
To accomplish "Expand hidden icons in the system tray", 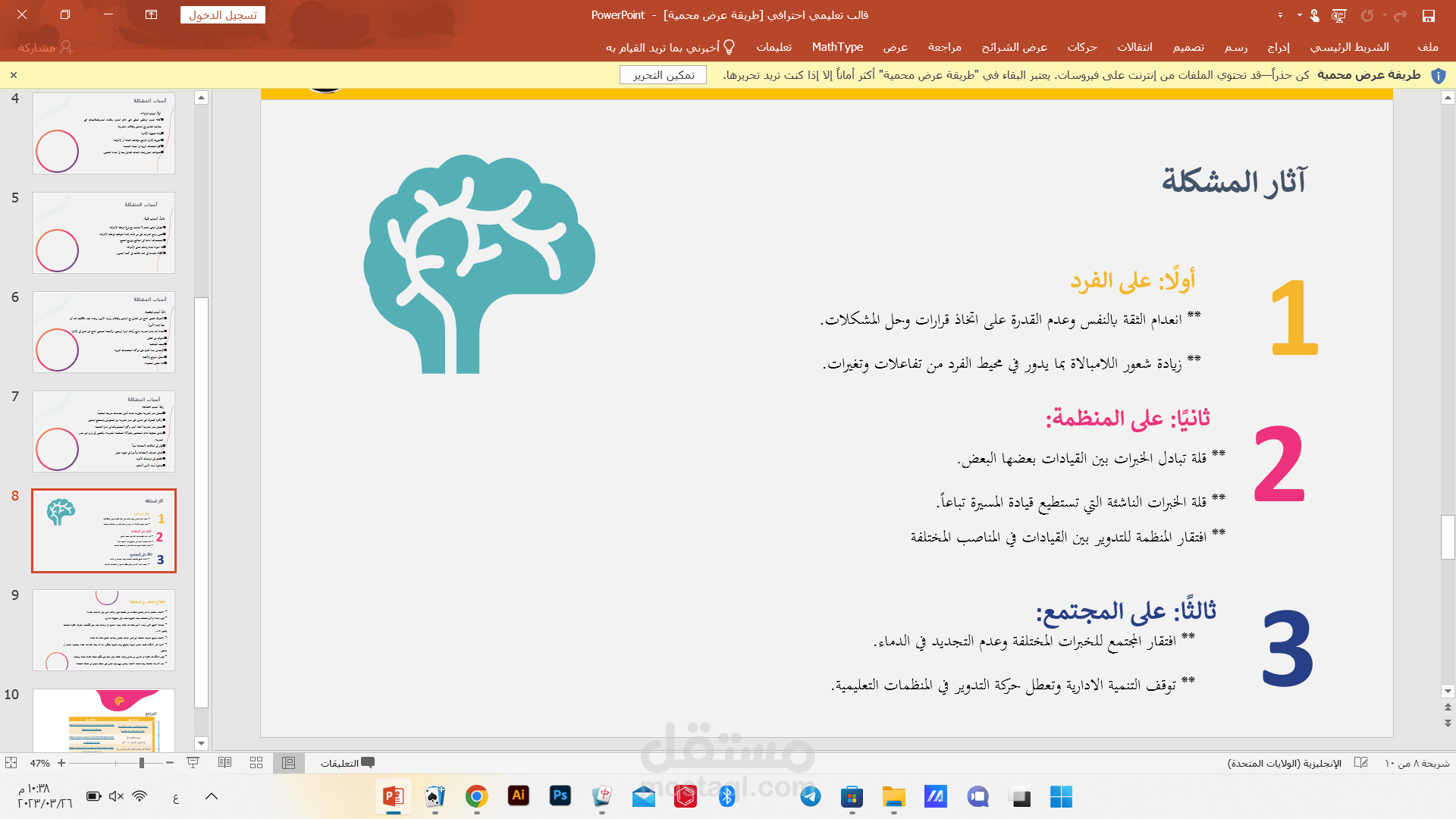I will (x=212, y=797).
